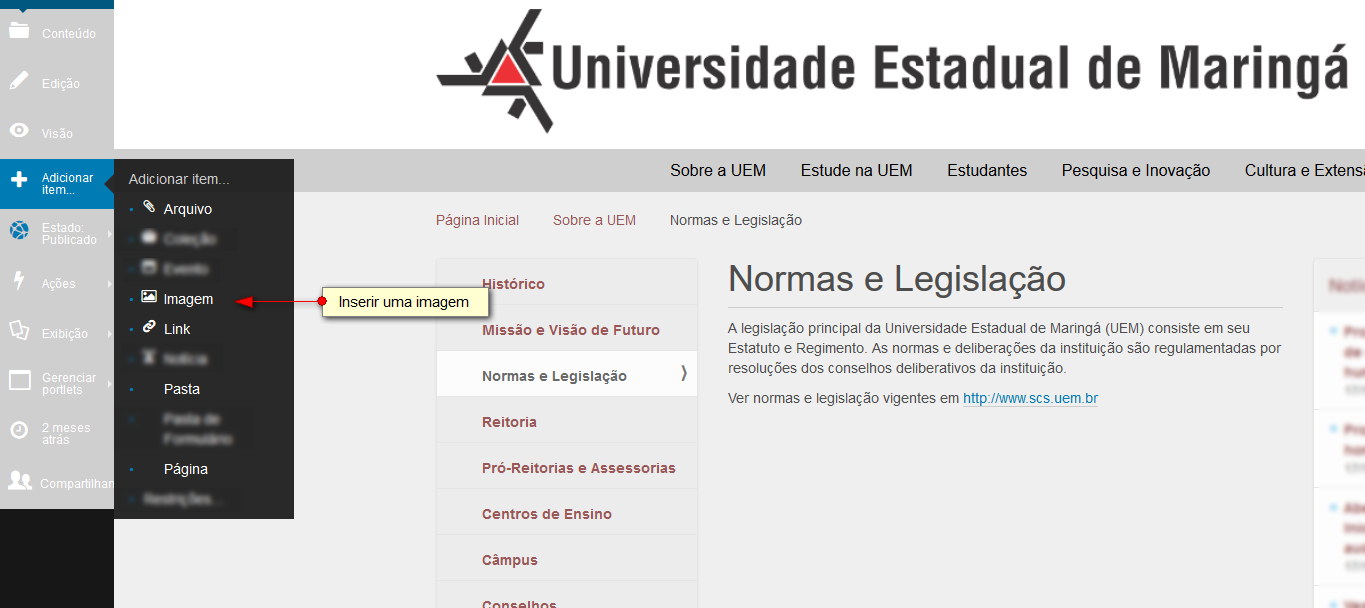Click Normas e Legislação breadcrumb text
Viewport: 1365px width, 608px height.
click(736, 220)
